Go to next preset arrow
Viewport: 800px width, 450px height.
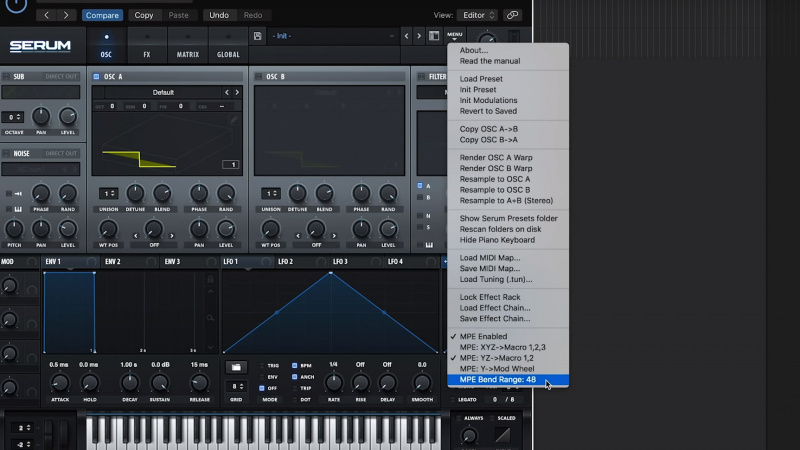click(419, 36)
